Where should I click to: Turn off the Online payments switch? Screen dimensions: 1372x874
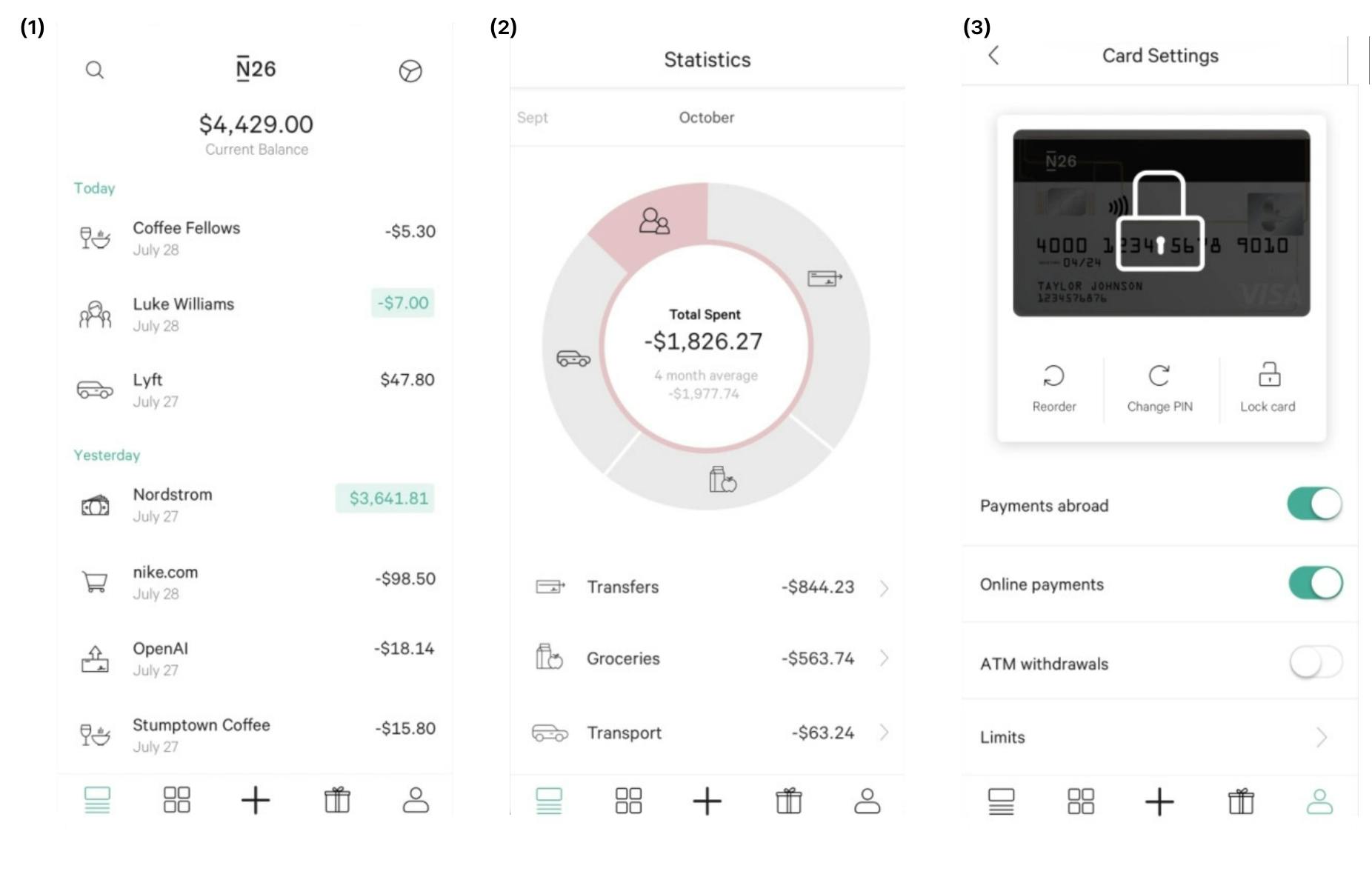tap(1315, 583)
